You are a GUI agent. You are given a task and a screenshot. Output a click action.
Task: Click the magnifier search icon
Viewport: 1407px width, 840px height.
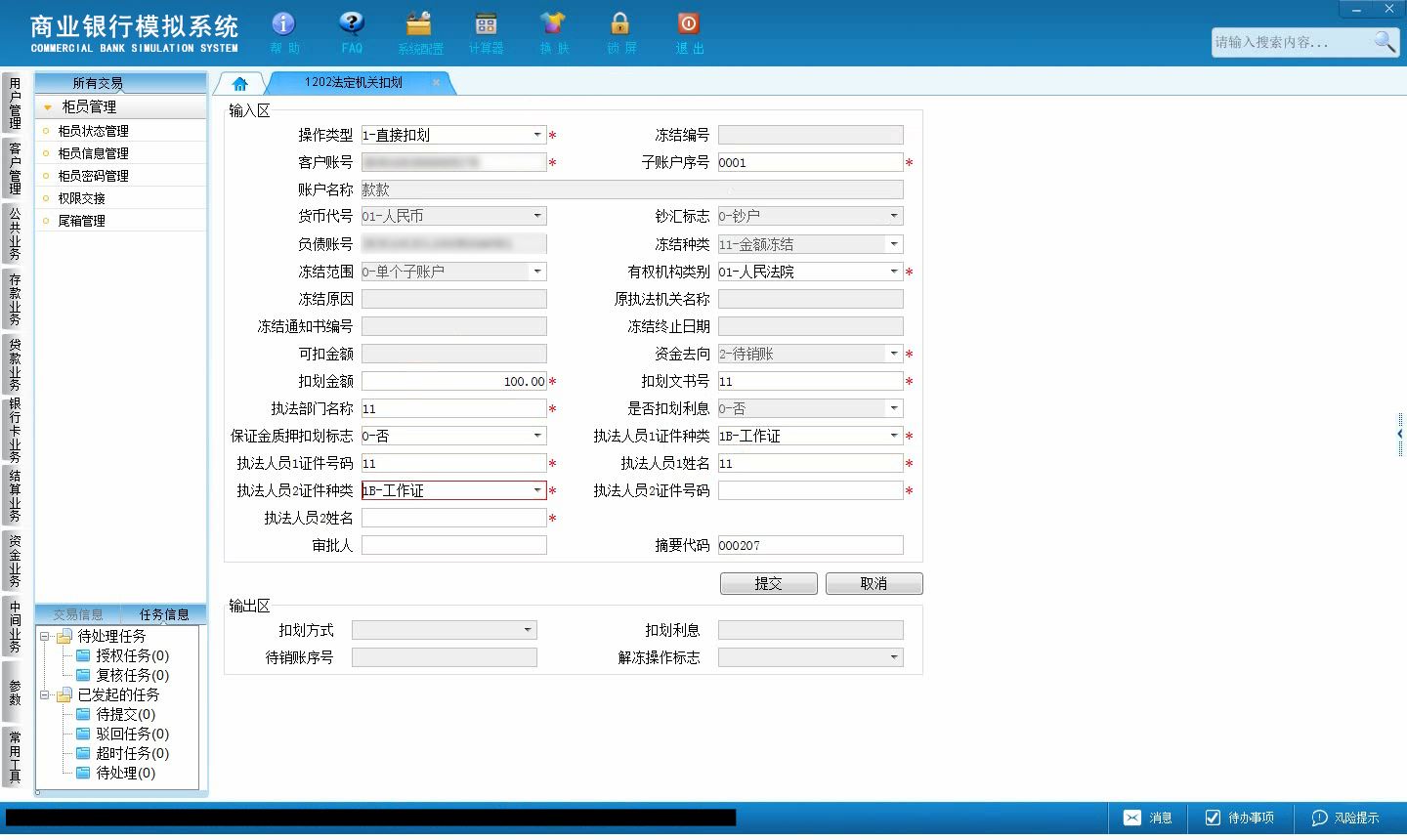click(x=1385, y=41)
